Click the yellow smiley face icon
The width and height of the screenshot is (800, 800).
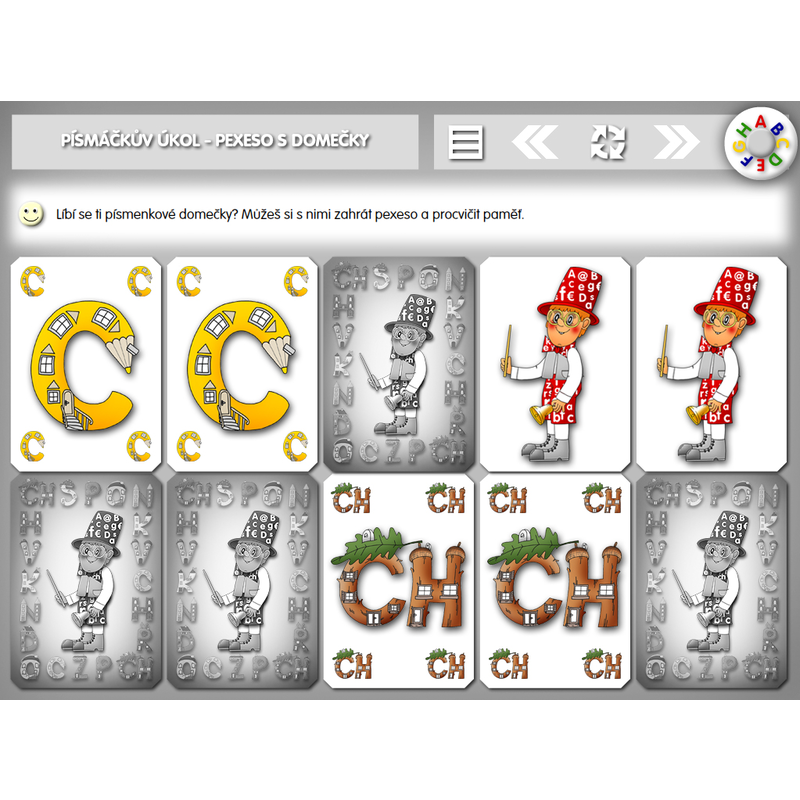[x=31, y=214]
